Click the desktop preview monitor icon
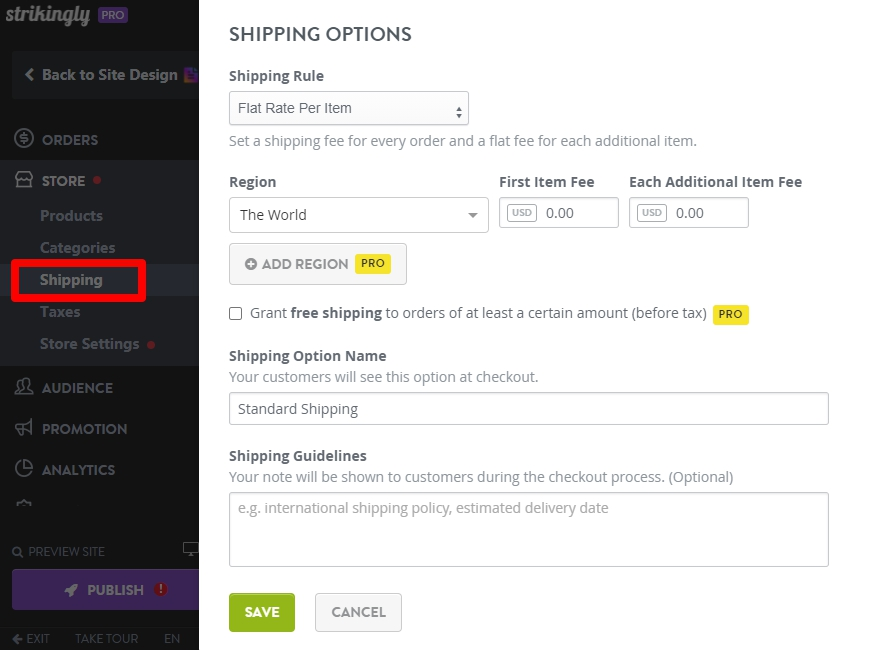The height and width of the screenshot is (650, 878). point(190,549)
